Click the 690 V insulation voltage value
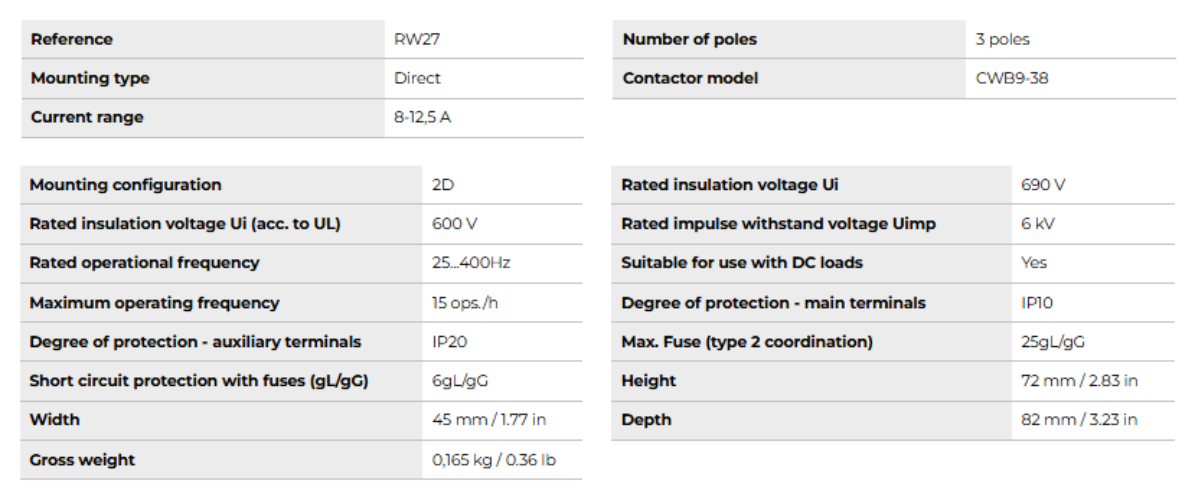This screenshot has width=1195, height=500. pyautogui.click(x=1043, y=185)
